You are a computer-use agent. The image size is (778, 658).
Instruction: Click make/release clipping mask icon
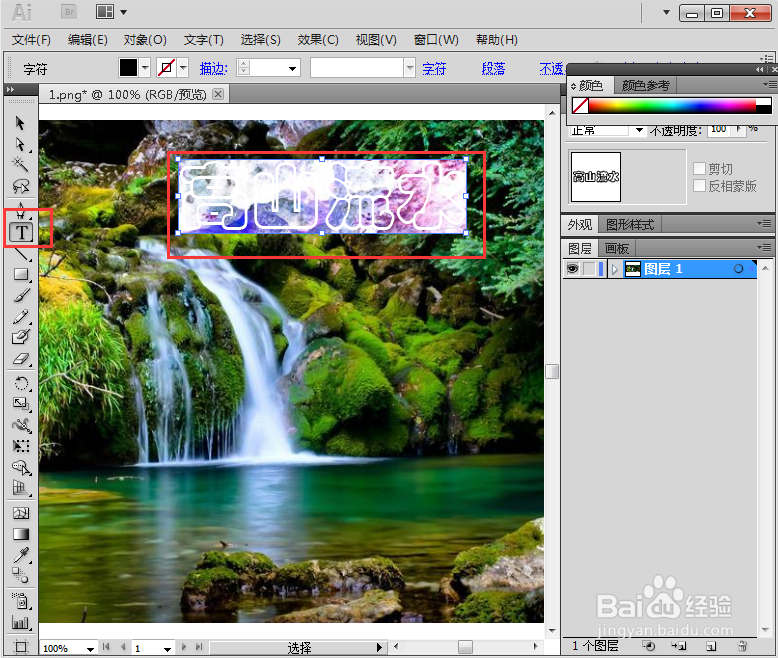coord(648,646)
